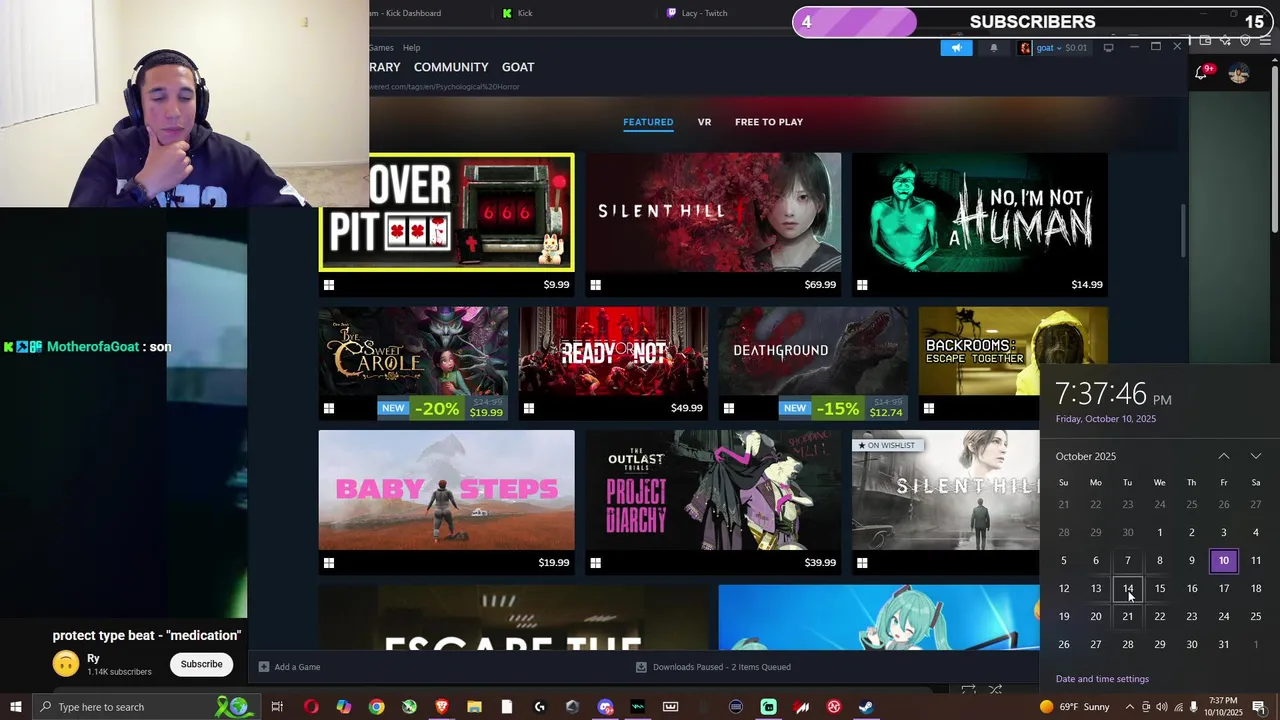
Task: Switch to Lacy - Twitch browser tab
Action: click(x=704, y=13)
